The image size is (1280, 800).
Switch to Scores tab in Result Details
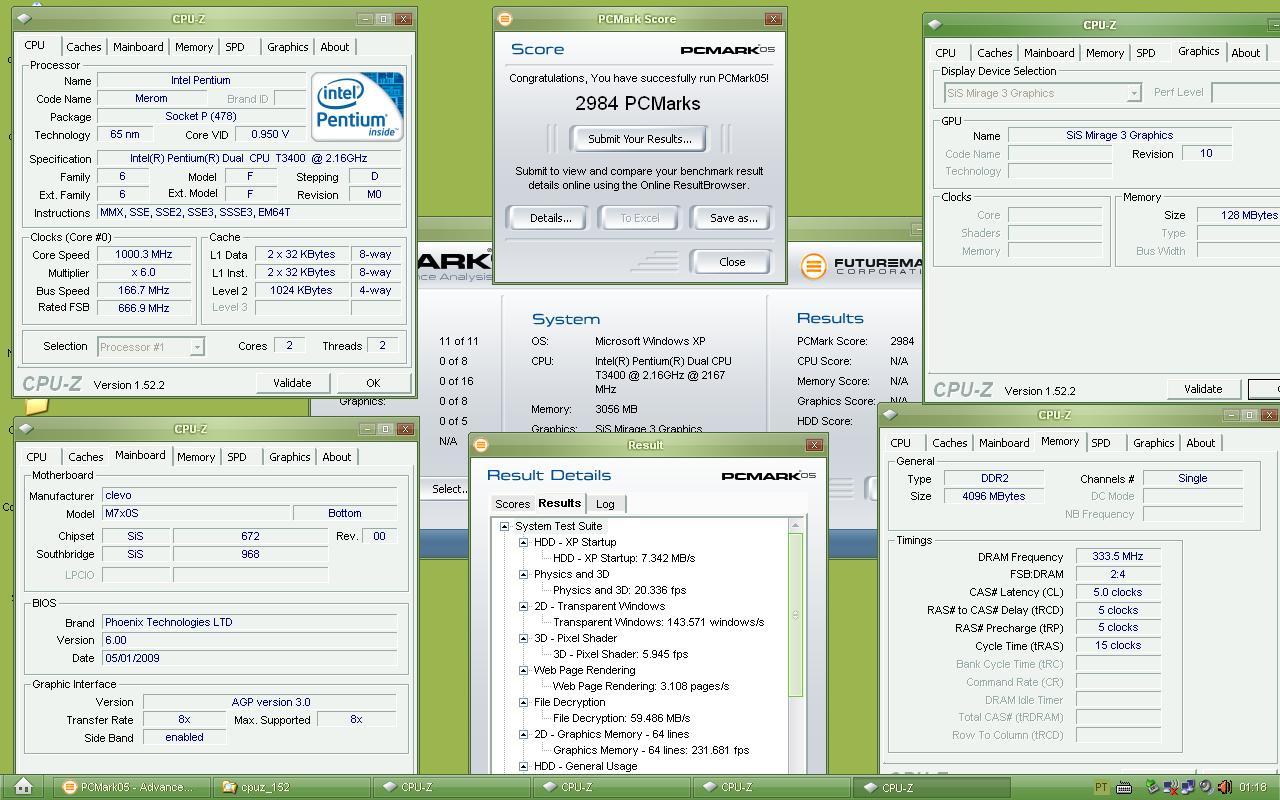click(512, 504)
